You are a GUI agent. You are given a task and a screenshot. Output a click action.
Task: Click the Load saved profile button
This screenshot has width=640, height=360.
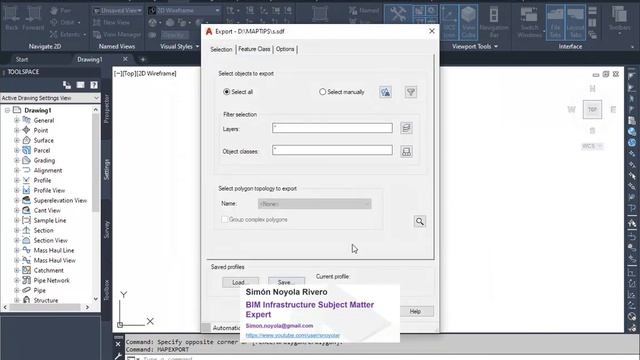point(240,282)
